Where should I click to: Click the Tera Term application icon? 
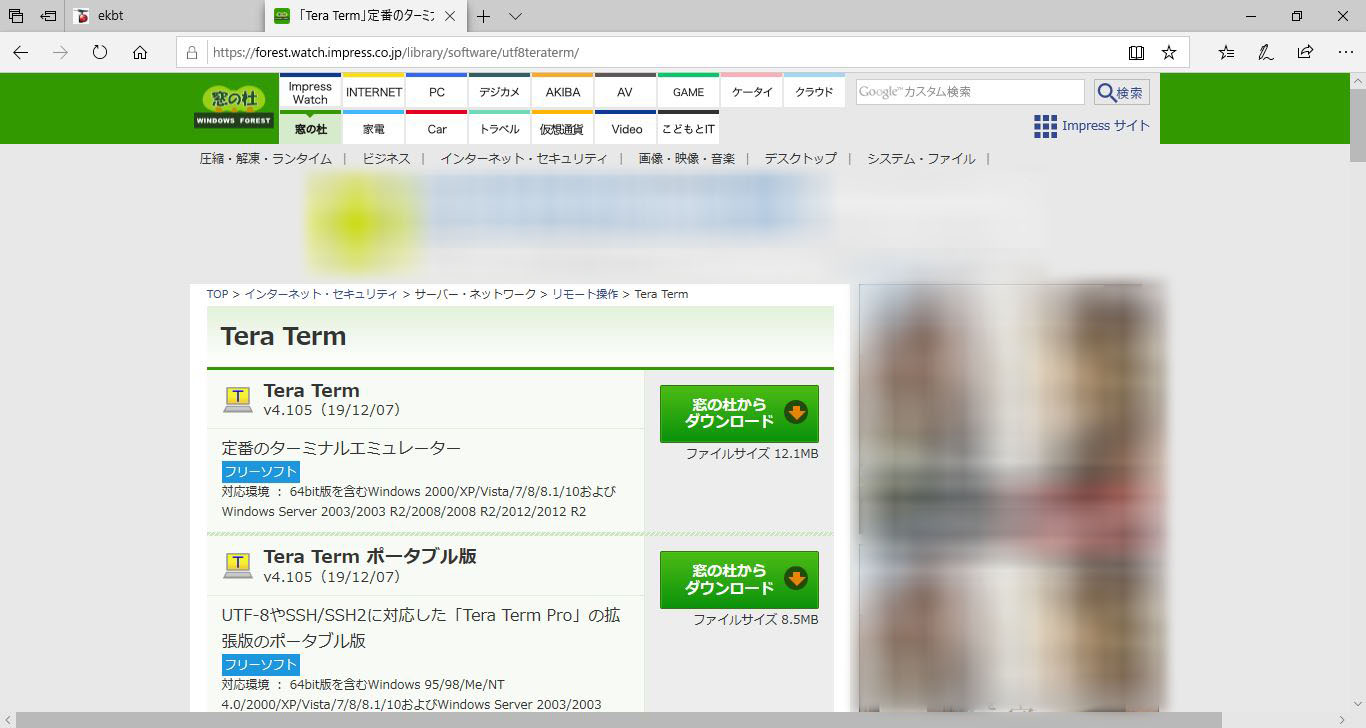(x=237, y=399)
